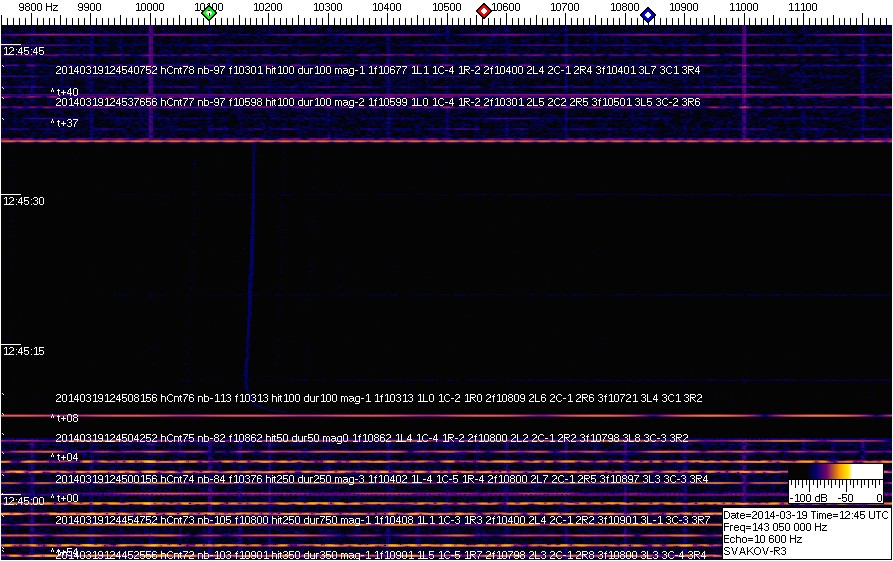Click the ^t+00 event marker
The image size is (893, 561).
[65, 498]
